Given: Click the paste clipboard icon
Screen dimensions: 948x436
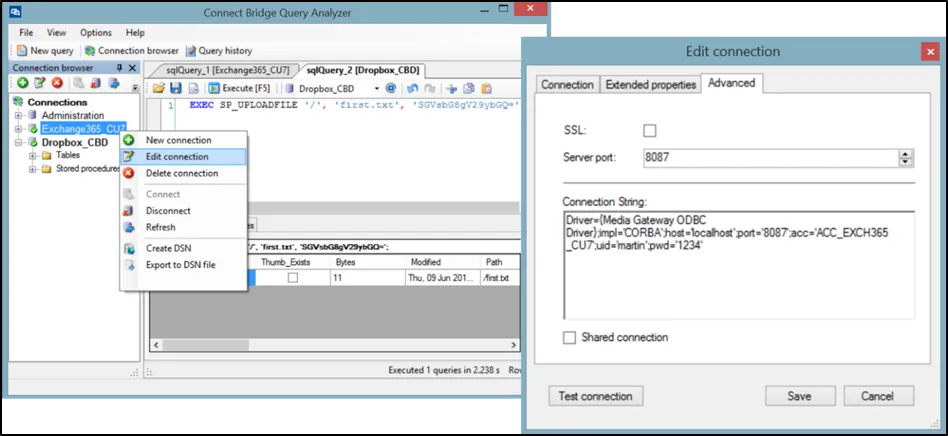Looking at the screenshot, I should pos(486,88).
